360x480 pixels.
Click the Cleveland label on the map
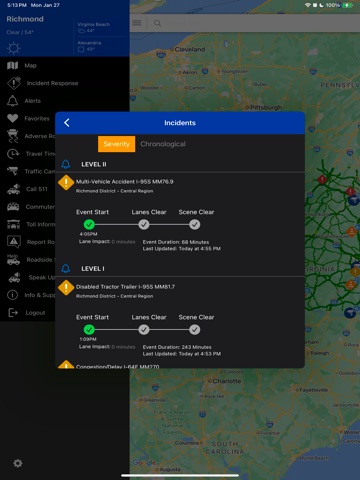pyautogui.click(x=190, y=49)
